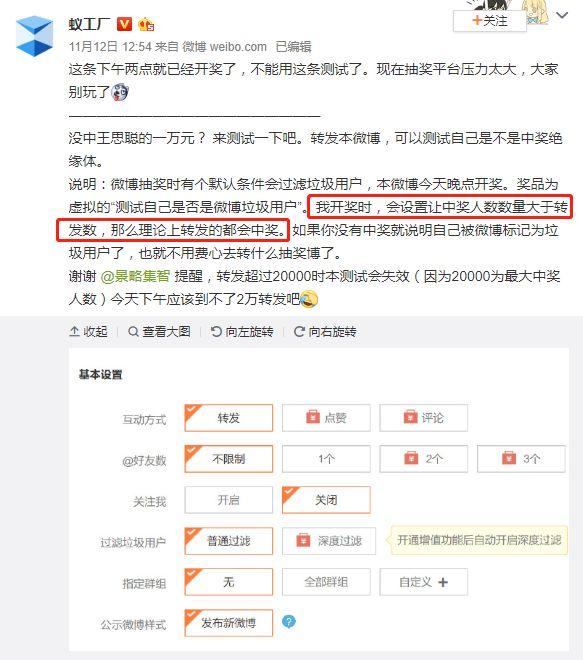Select the 评论 interaction option
Image resolution: width=583 pixels, height=660 pixels.
[x=423, y=418]
